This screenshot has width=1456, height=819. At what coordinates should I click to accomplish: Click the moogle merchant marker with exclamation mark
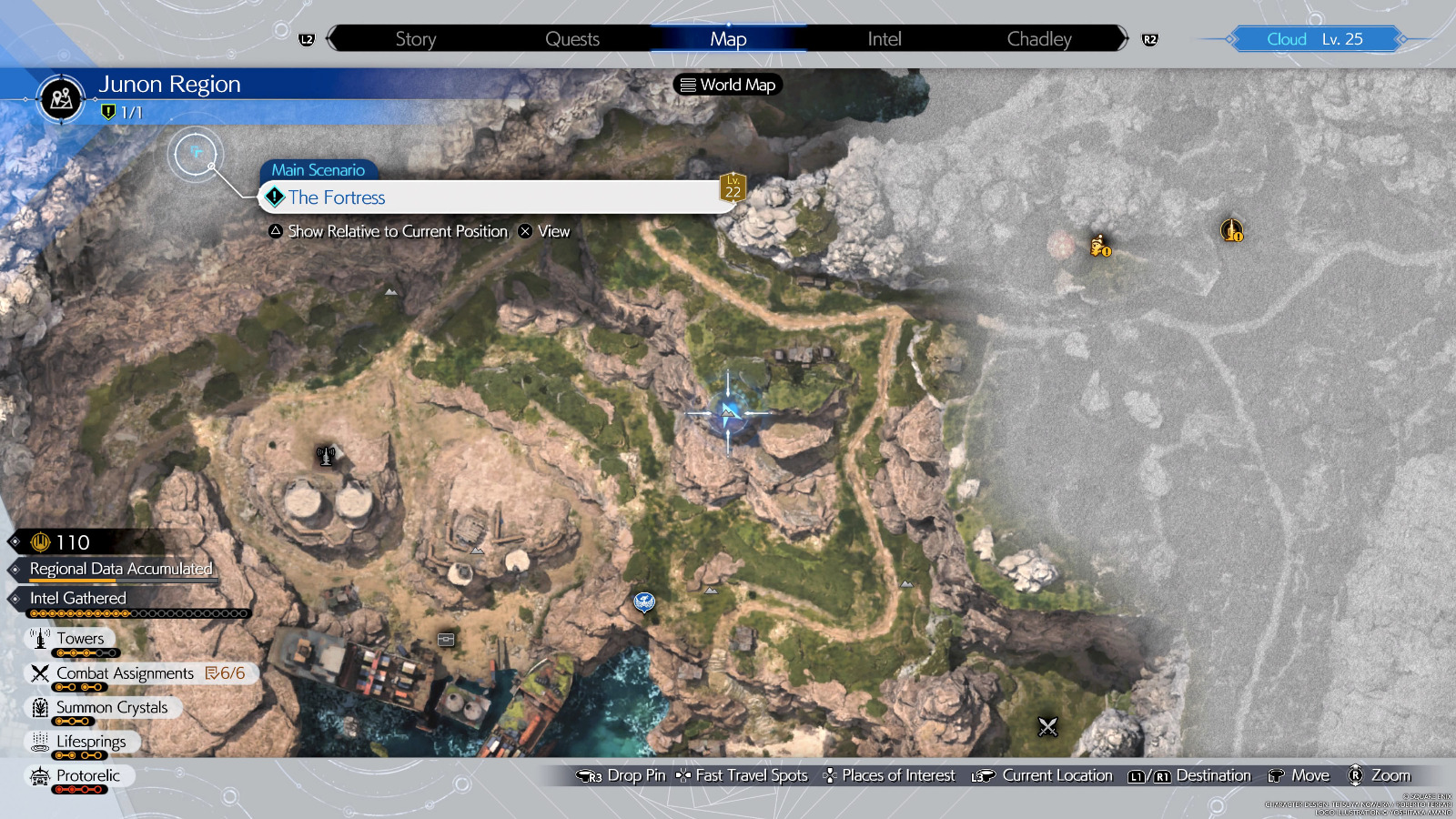point(1098,247)
